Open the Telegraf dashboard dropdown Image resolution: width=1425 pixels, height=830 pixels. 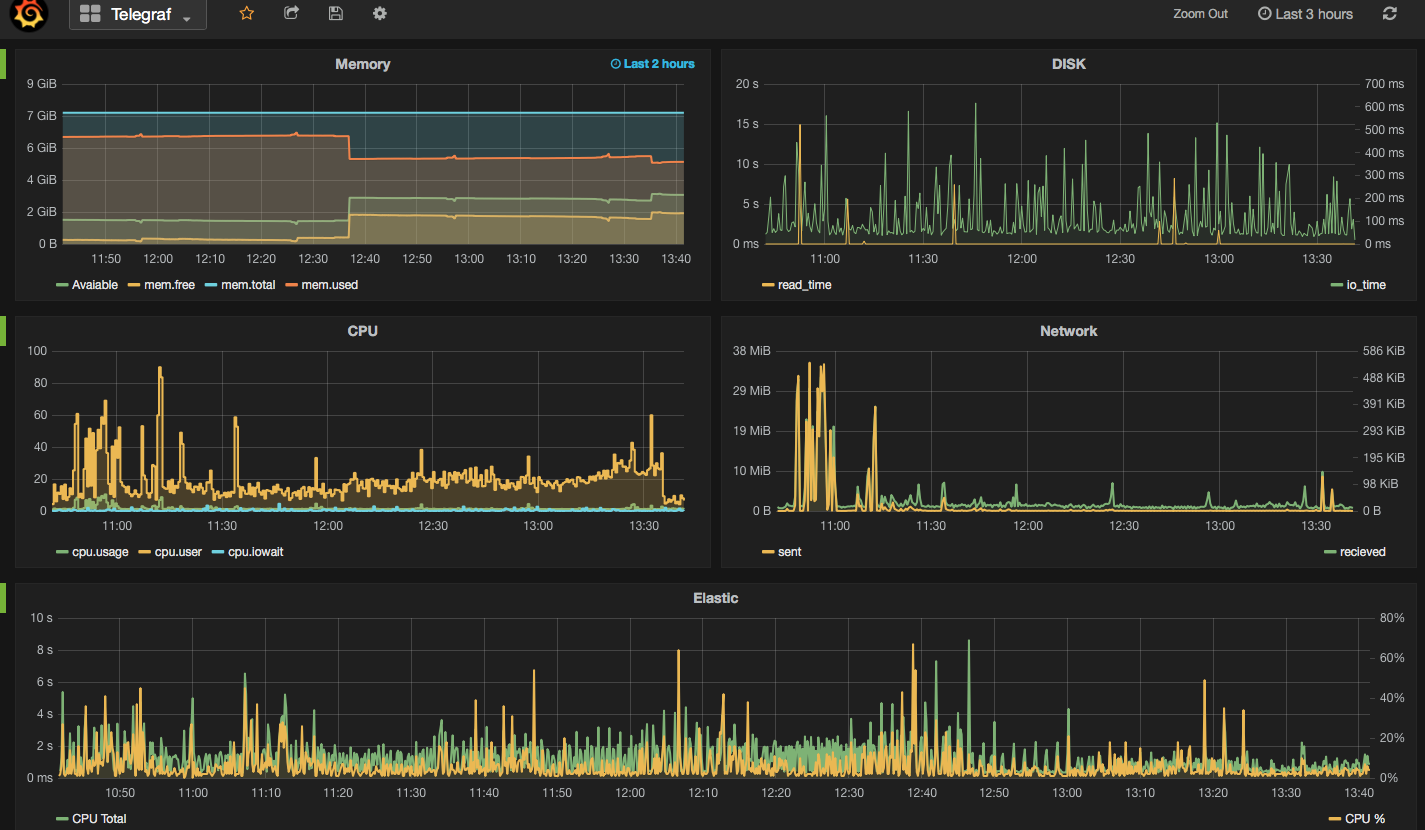(138, 15)
